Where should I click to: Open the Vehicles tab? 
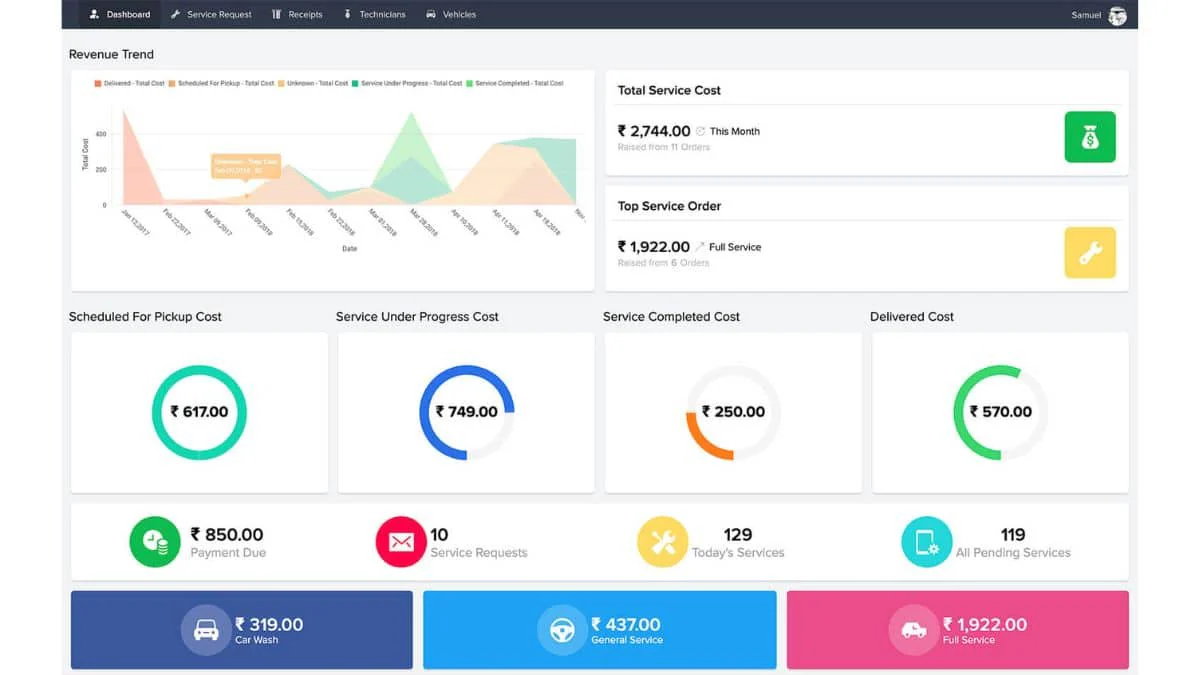point(451,14)
